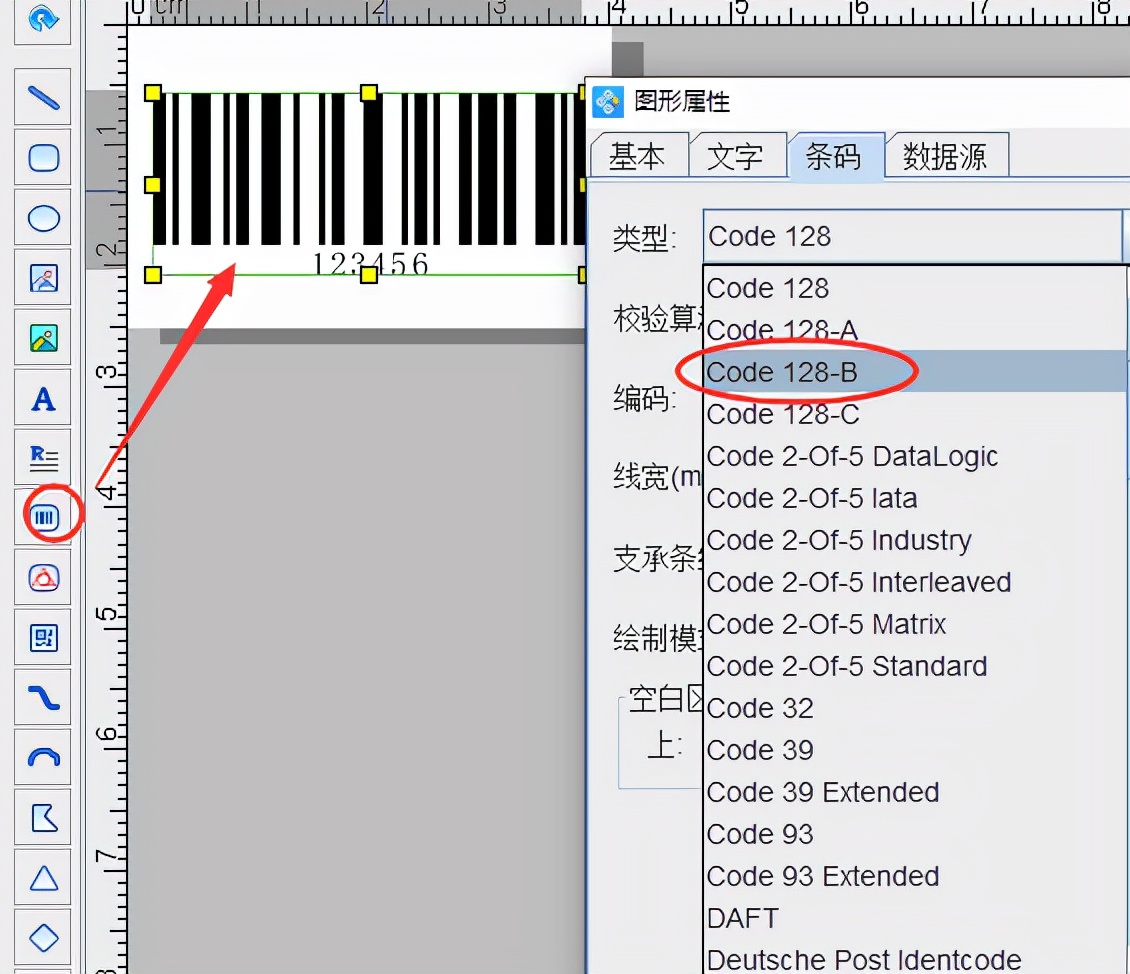
Task: Select the triangle shape tool
Action: [42, 878]
